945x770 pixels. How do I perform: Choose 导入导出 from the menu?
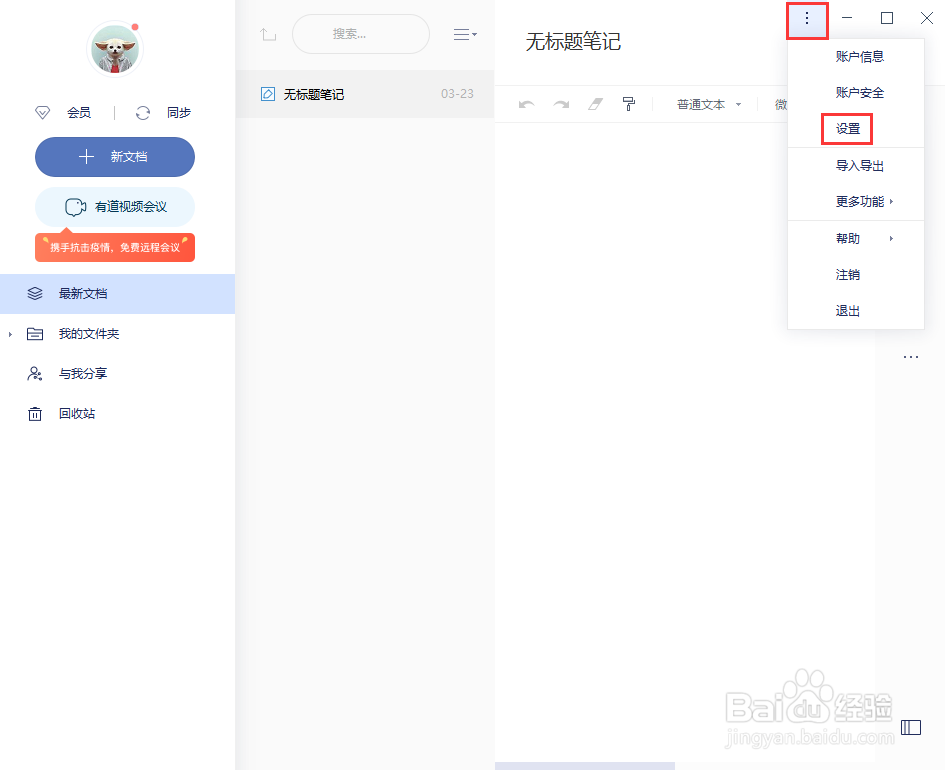856,166
